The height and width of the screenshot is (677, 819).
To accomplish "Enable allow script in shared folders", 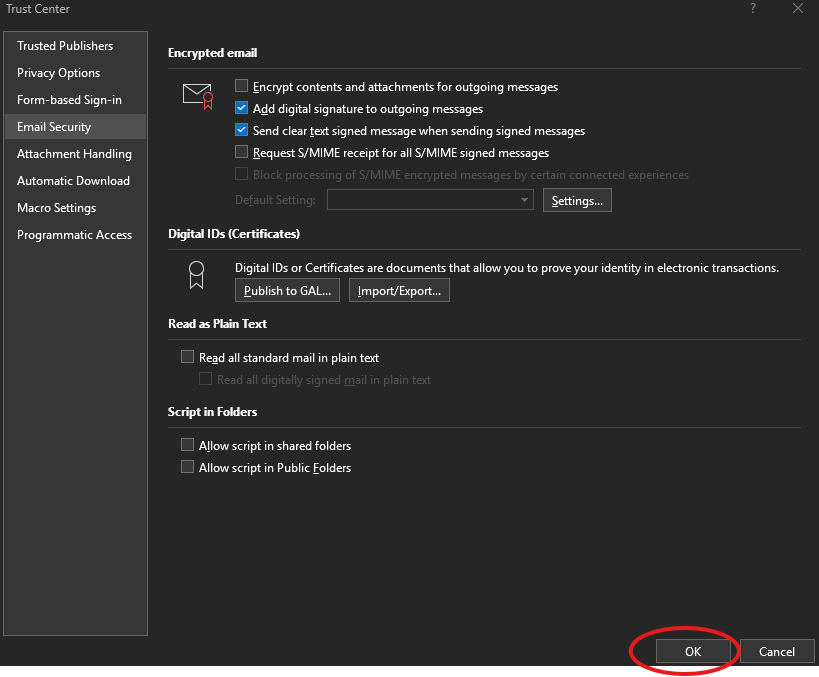I will click(187, 445).
